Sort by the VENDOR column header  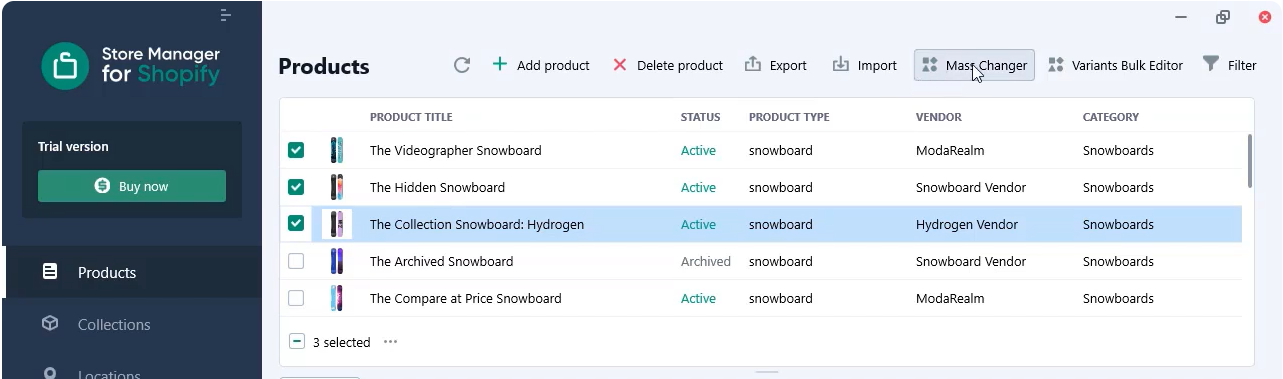938,117
